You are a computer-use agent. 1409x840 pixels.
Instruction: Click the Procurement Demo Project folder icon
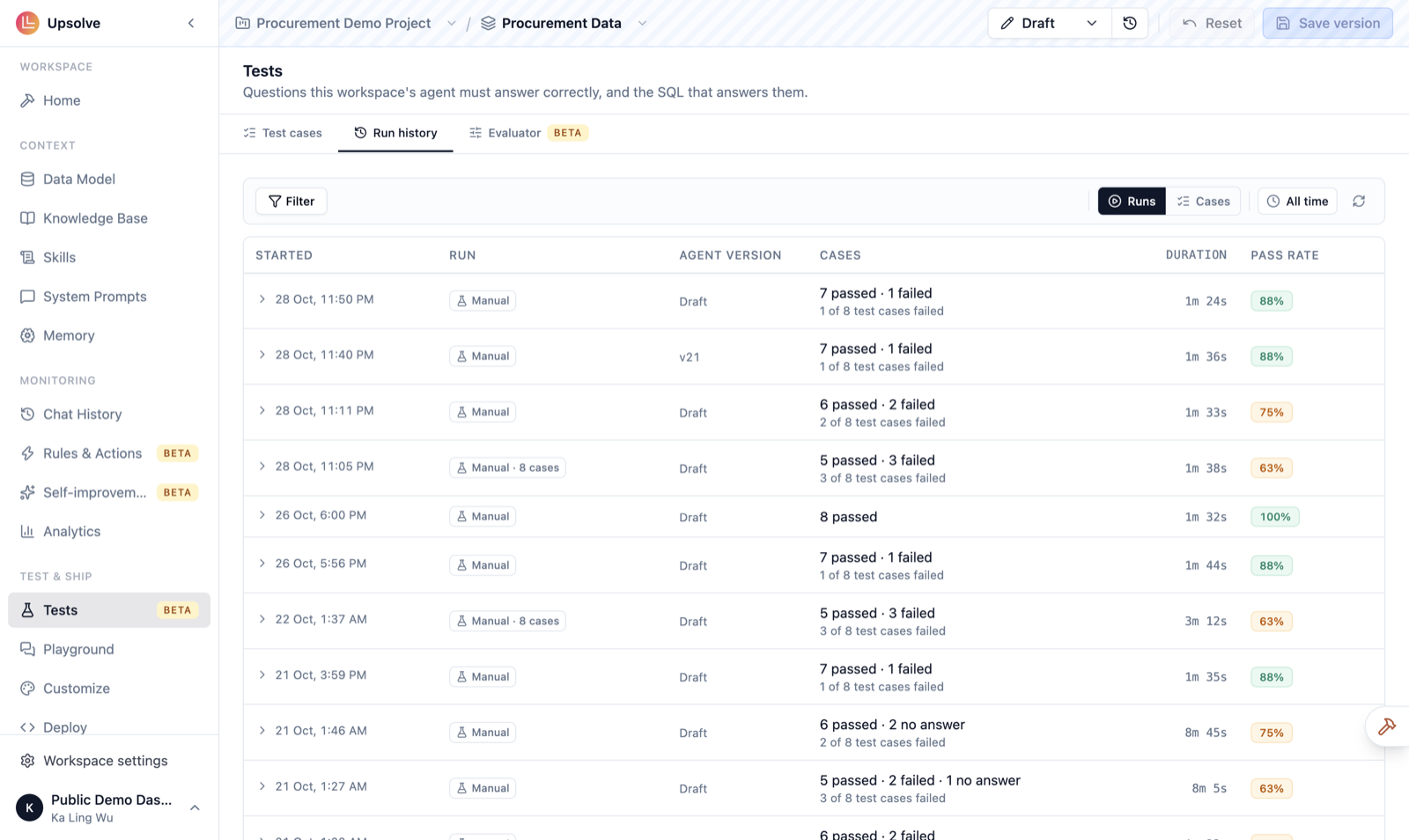tap(242, 23)
